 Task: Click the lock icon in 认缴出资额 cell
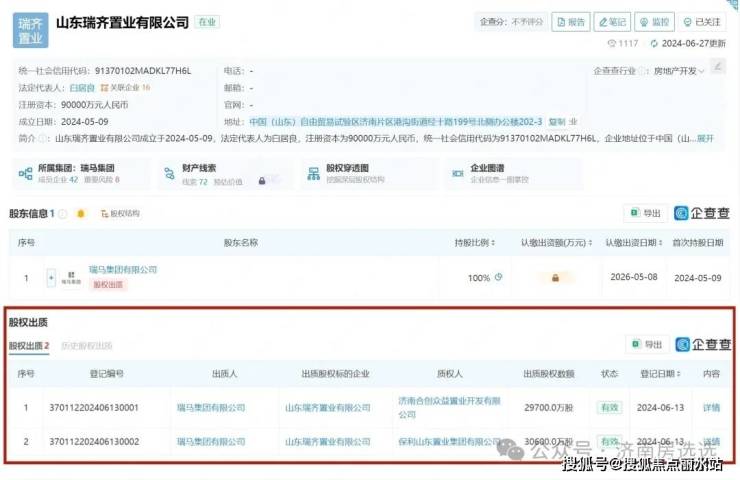555,278
